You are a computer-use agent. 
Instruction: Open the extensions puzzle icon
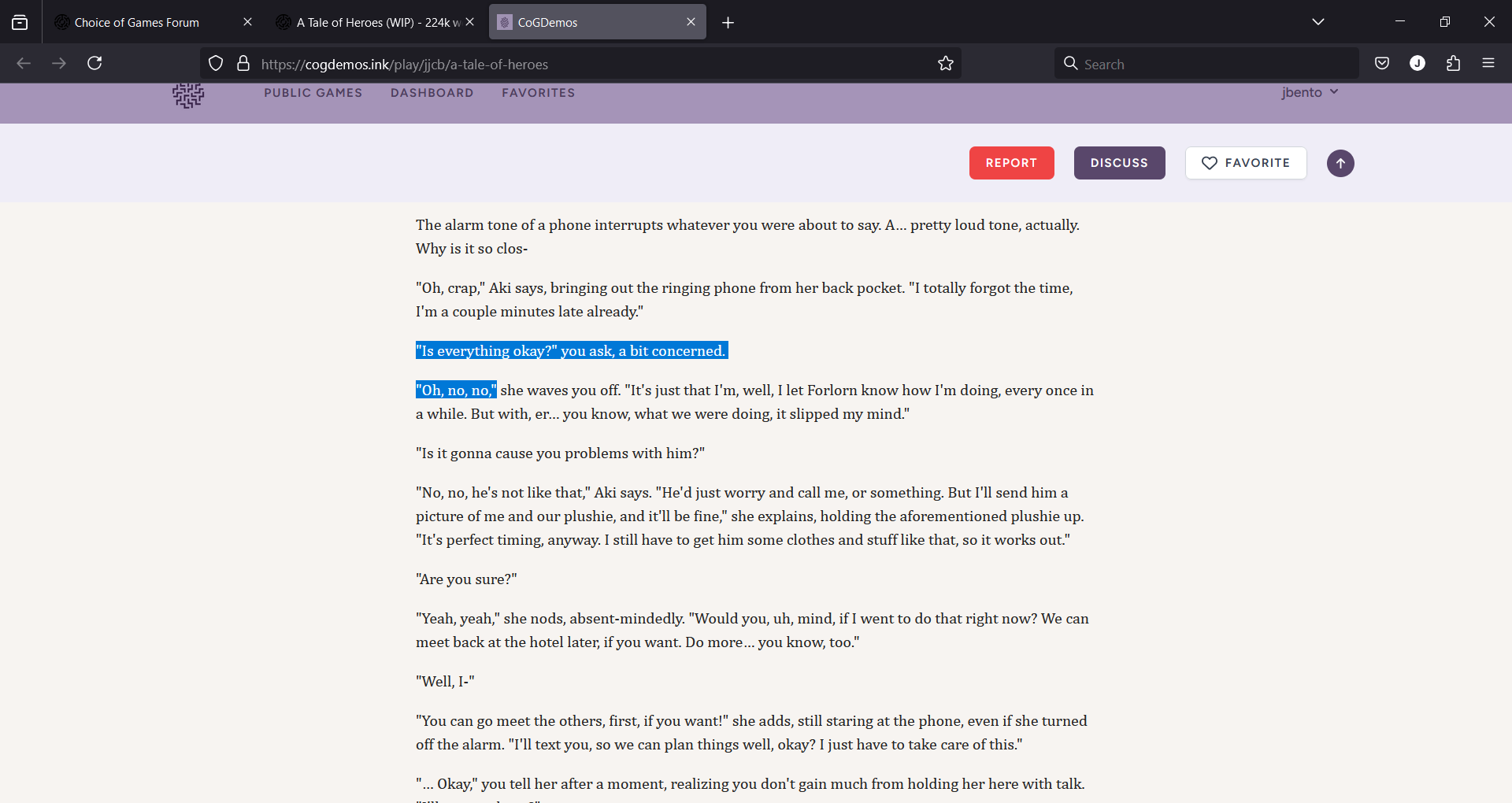point(1453,64)
